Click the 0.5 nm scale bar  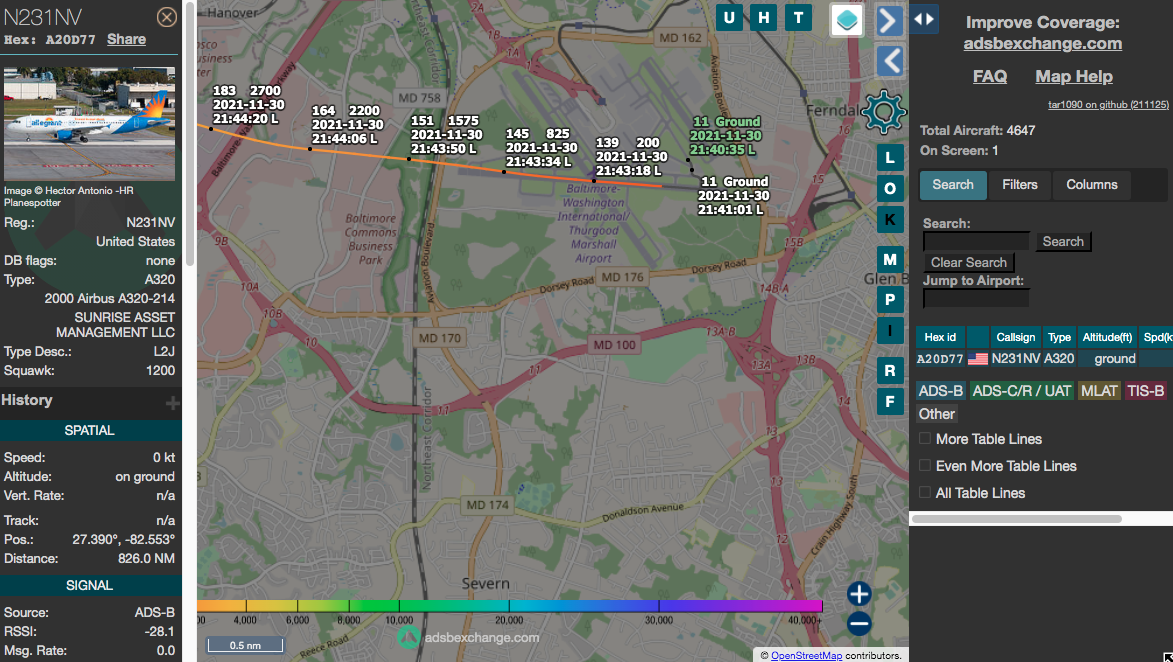click(245, 645)
